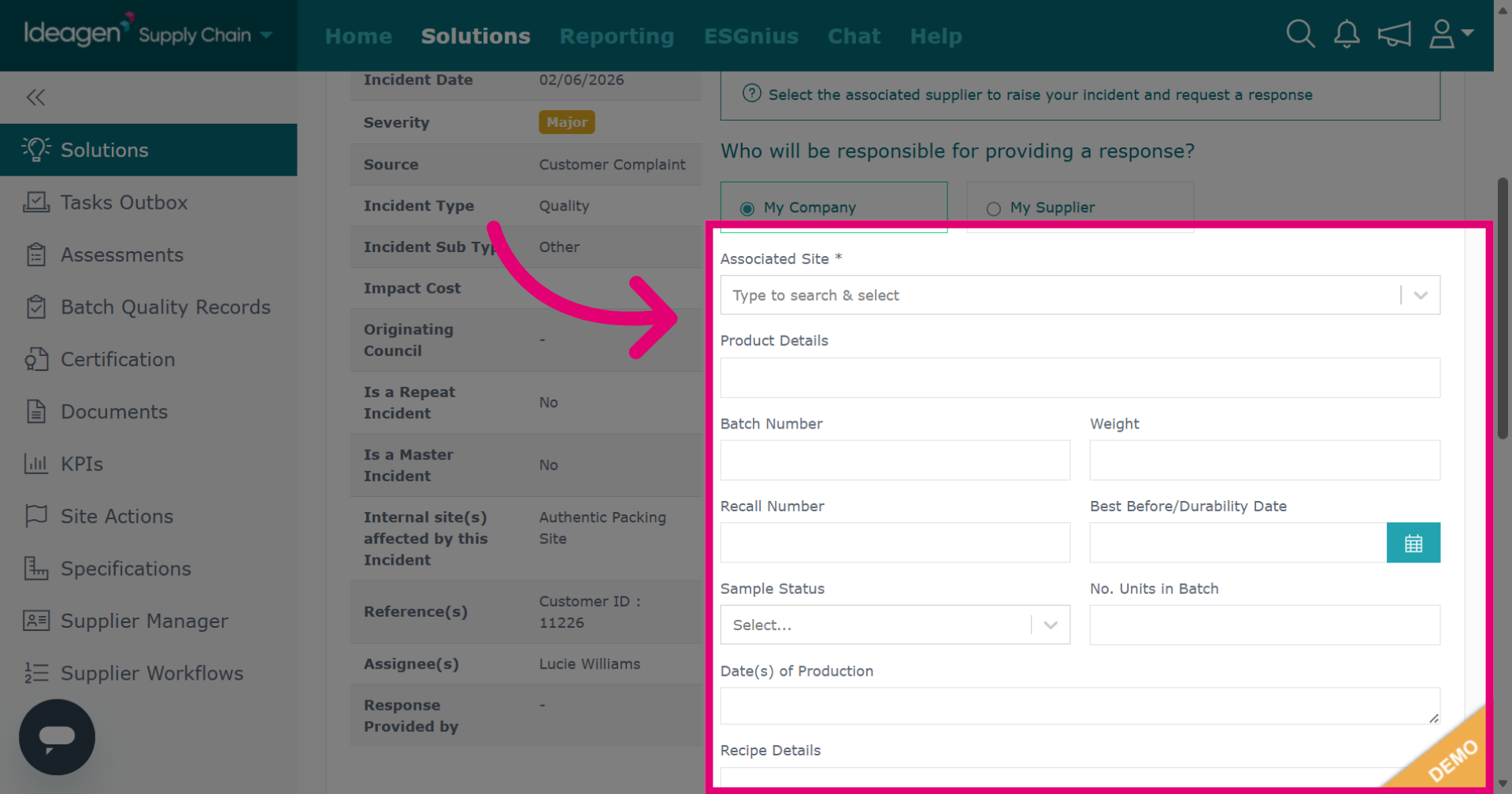Go to the Home menu
The image size is (1512, 794).
pos(358,36)
